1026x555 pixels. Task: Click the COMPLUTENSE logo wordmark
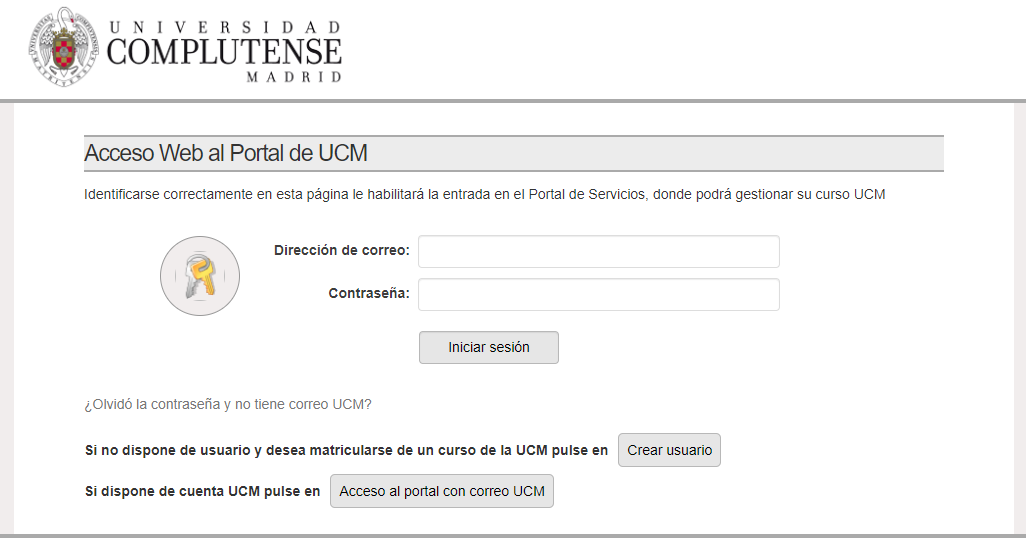click(224, 52)
